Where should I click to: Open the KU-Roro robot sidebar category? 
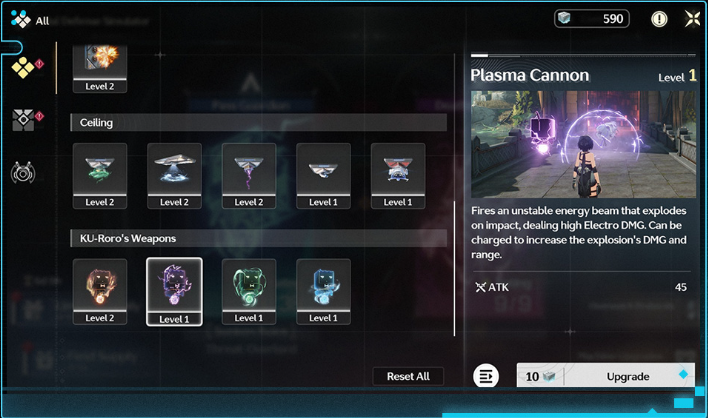23,173
